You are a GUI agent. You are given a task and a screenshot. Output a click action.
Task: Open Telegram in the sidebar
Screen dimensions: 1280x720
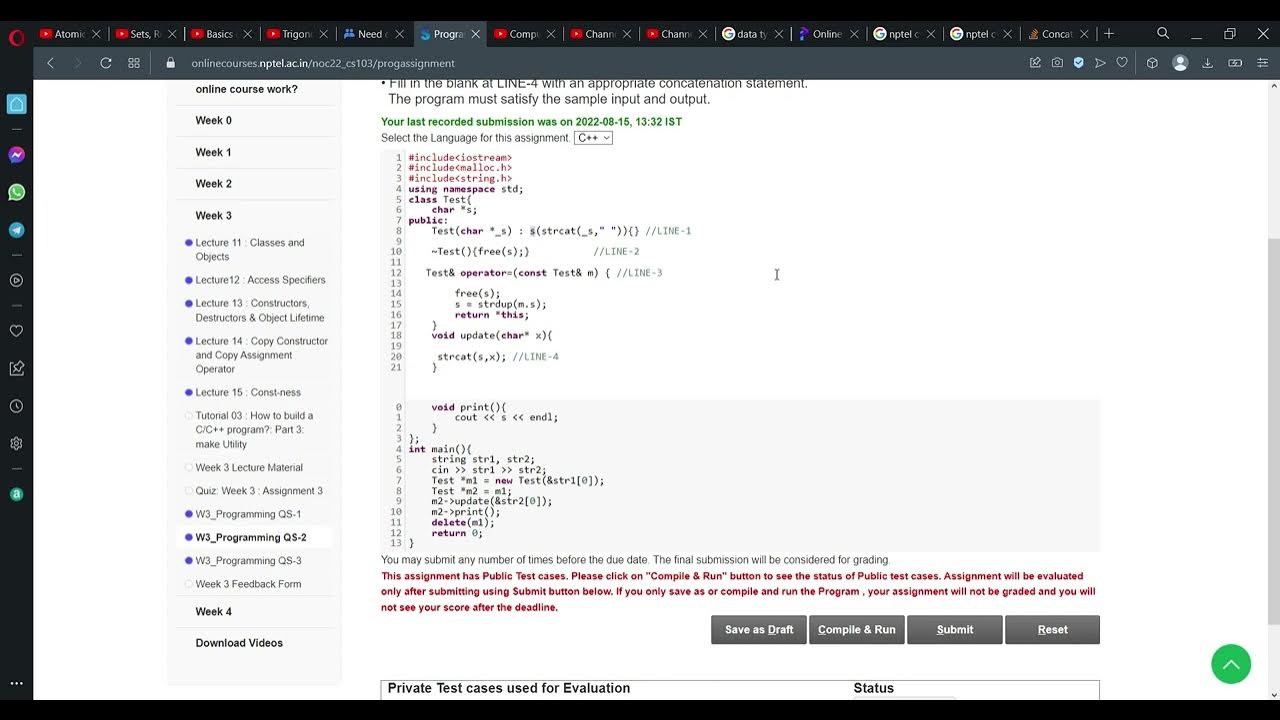click(x=17, y=229)
